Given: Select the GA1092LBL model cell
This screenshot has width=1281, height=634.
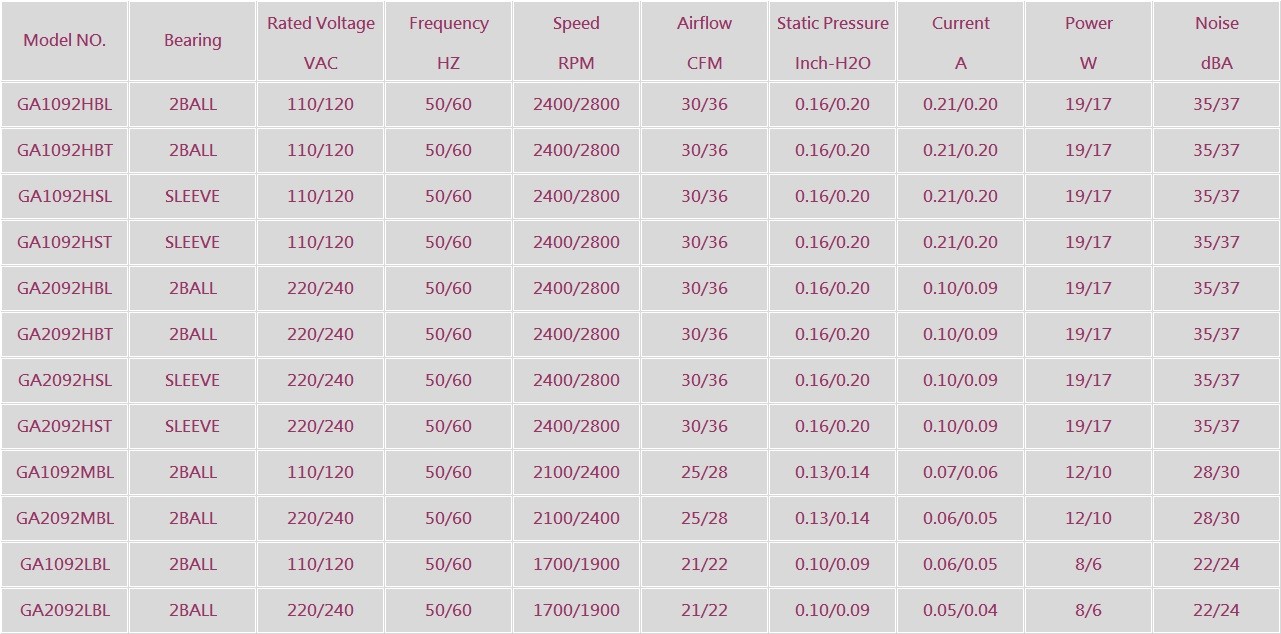Looking at the screenshot, I should [x=65, y=564].
